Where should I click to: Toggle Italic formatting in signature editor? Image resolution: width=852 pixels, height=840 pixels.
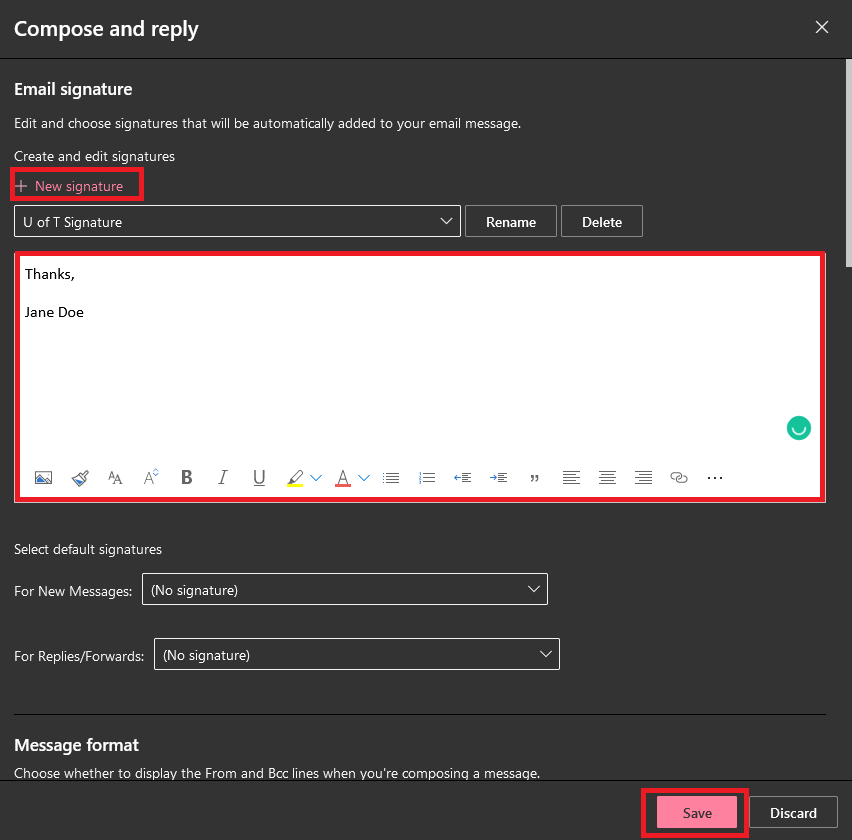223,478
